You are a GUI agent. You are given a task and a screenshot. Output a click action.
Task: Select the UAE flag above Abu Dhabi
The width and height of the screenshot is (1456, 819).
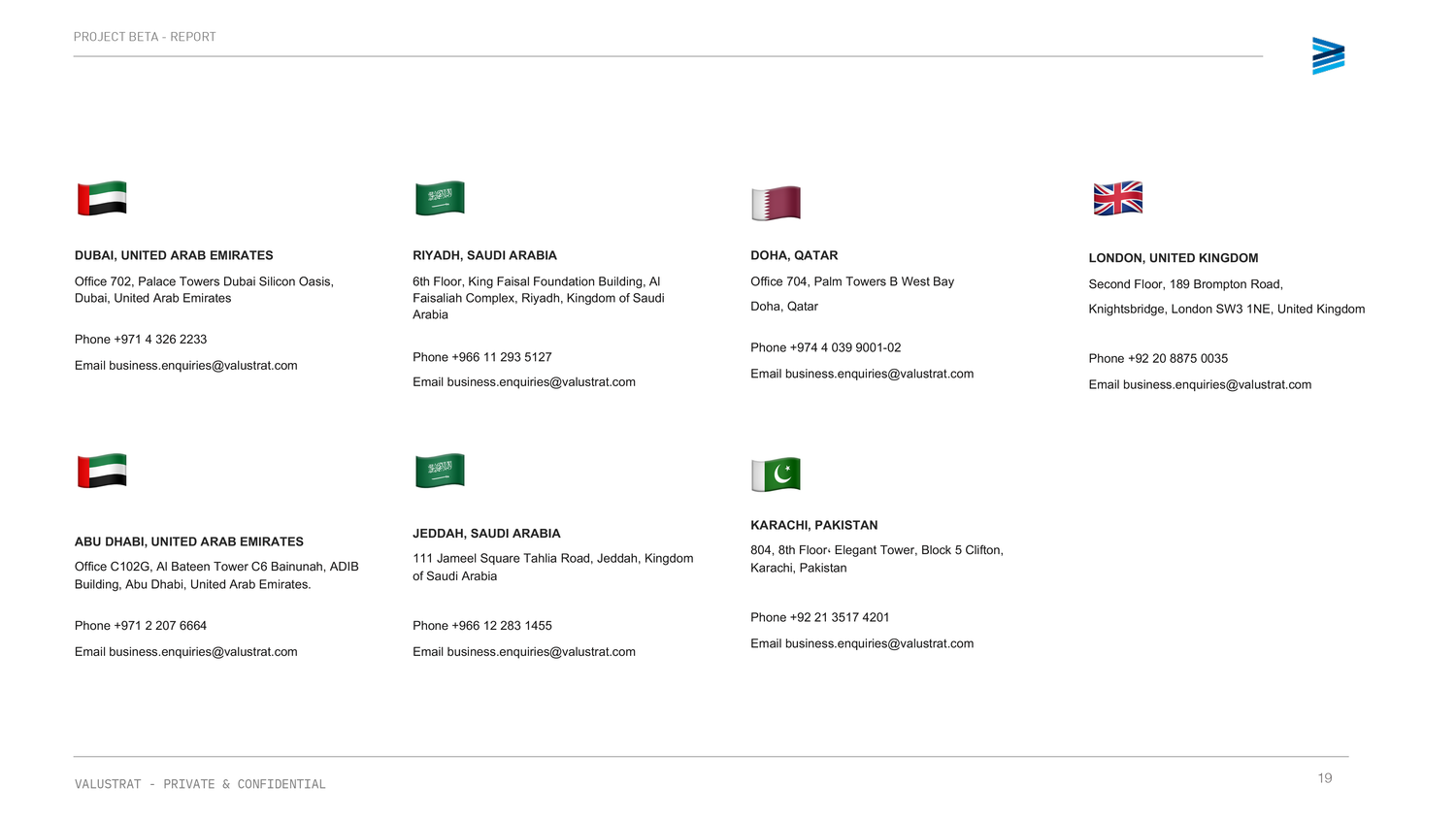[x=102, y=471]
